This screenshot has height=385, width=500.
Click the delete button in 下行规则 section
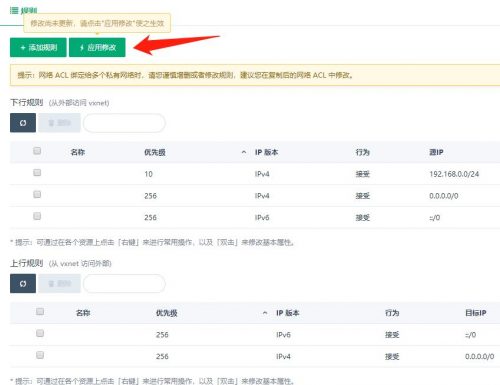[x=59, y=123]
